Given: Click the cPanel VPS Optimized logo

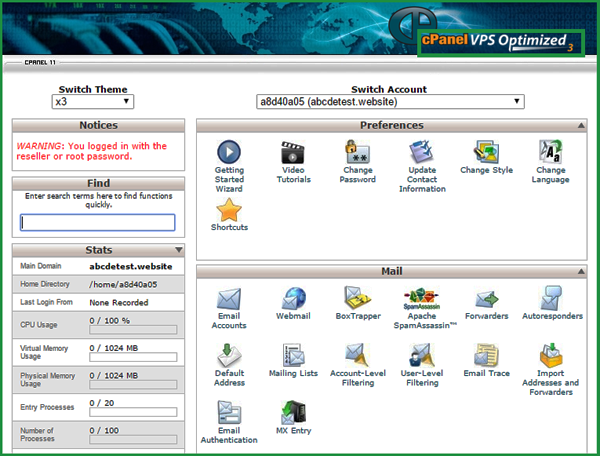Looking at the screenshot, I should (x=501, y=43).
